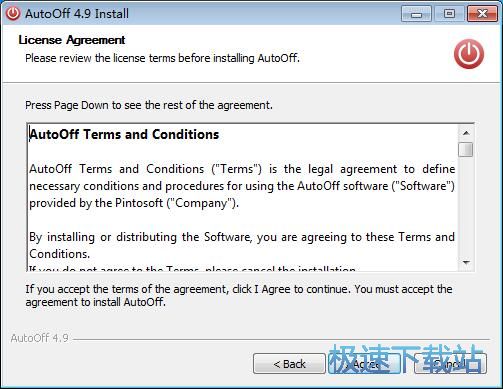503x389 pixels.
Task: Close the AutoOff 4.9 Install window
Action: coord(482,14)
